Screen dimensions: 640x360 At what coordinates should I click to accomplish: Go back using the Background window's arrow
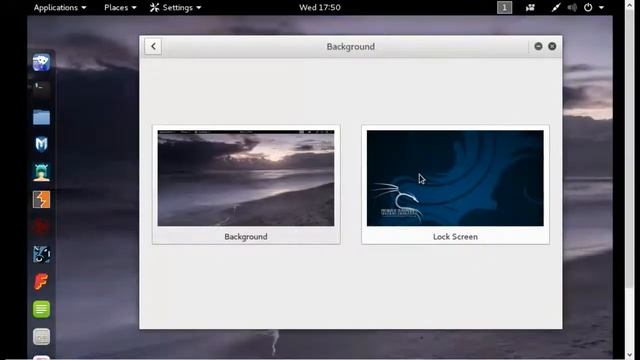point(153,47)
